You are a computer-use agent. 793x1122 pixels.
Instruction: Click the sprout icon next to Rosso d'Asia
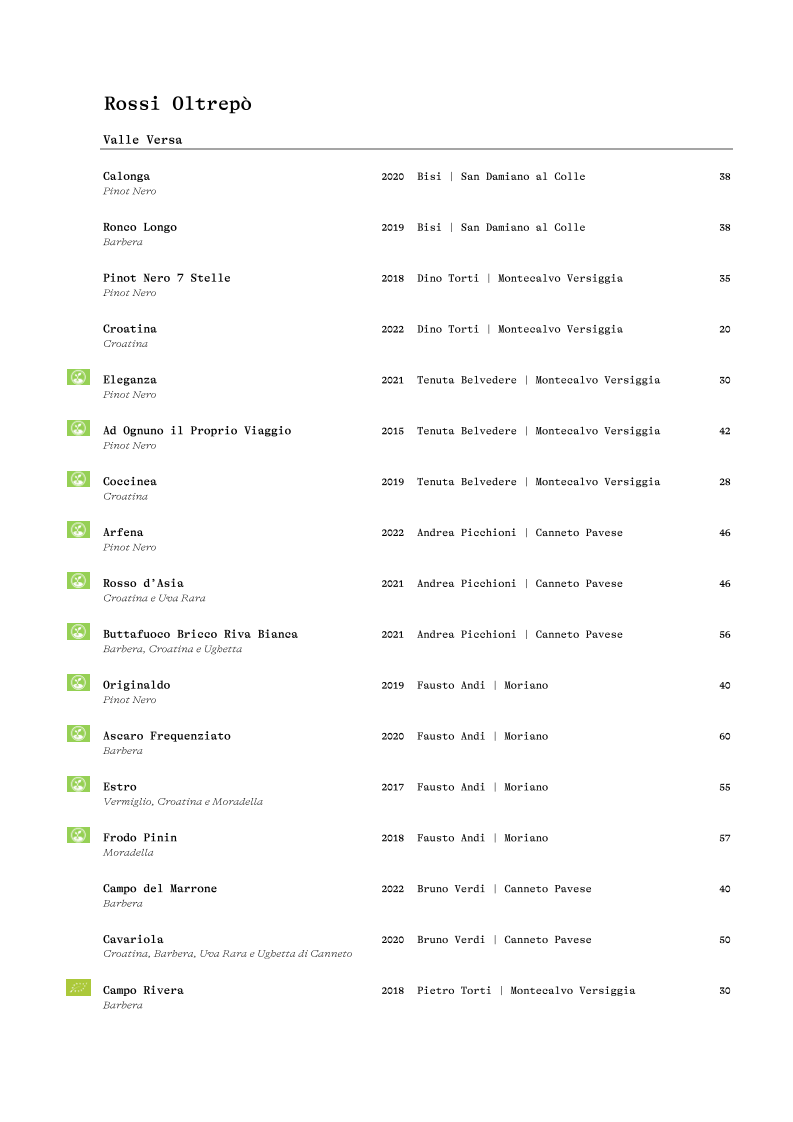coord(78,581)
